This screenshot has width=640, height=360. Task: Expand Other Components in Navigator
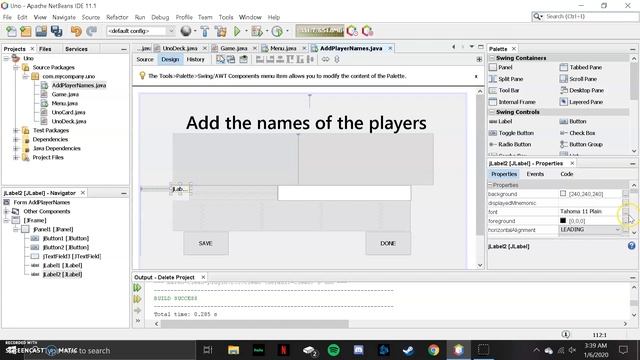click(6, 211)
